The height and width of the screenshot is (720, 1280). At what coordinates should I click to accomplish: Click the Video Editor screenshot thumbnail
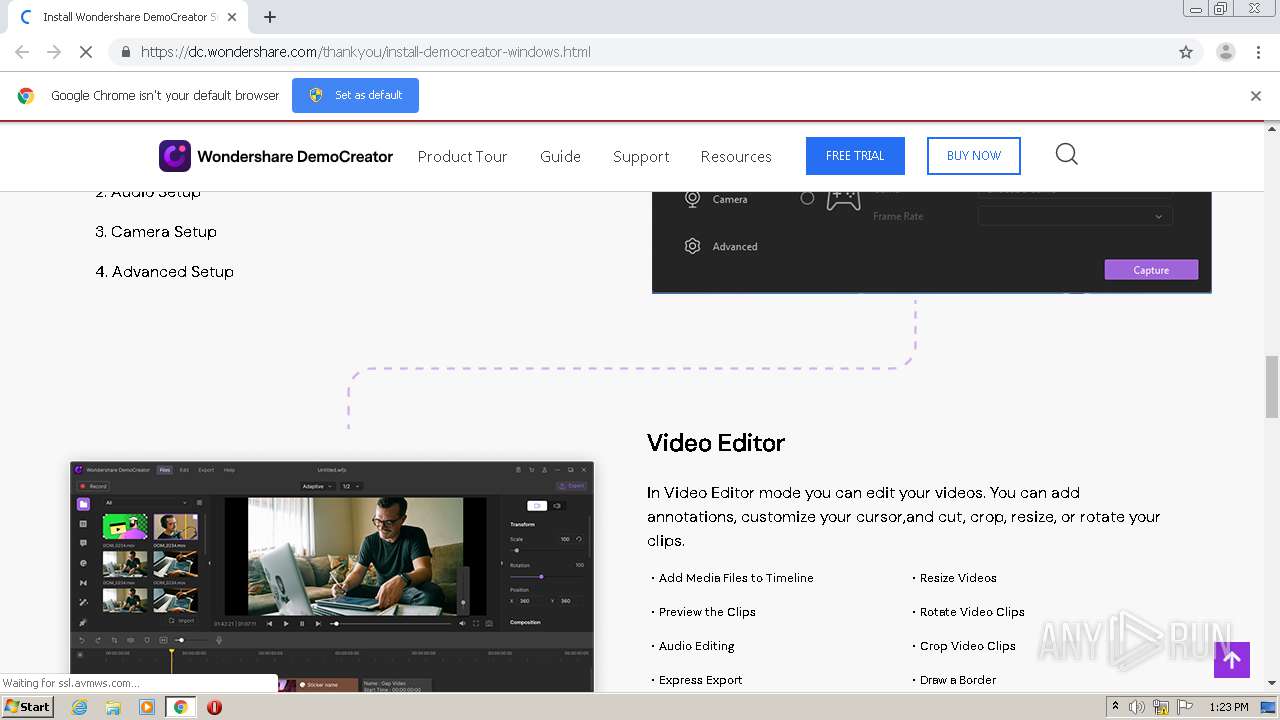pos(332,576)
